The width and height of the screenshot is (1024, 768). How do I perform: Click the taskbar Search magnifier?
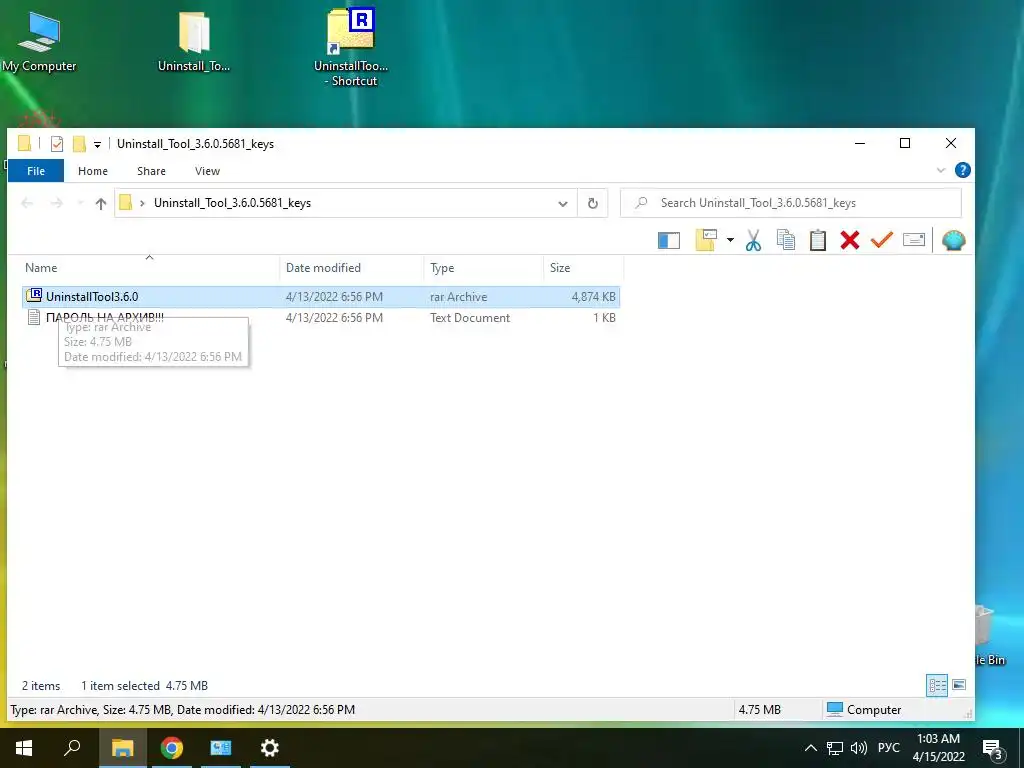point(72,748)
